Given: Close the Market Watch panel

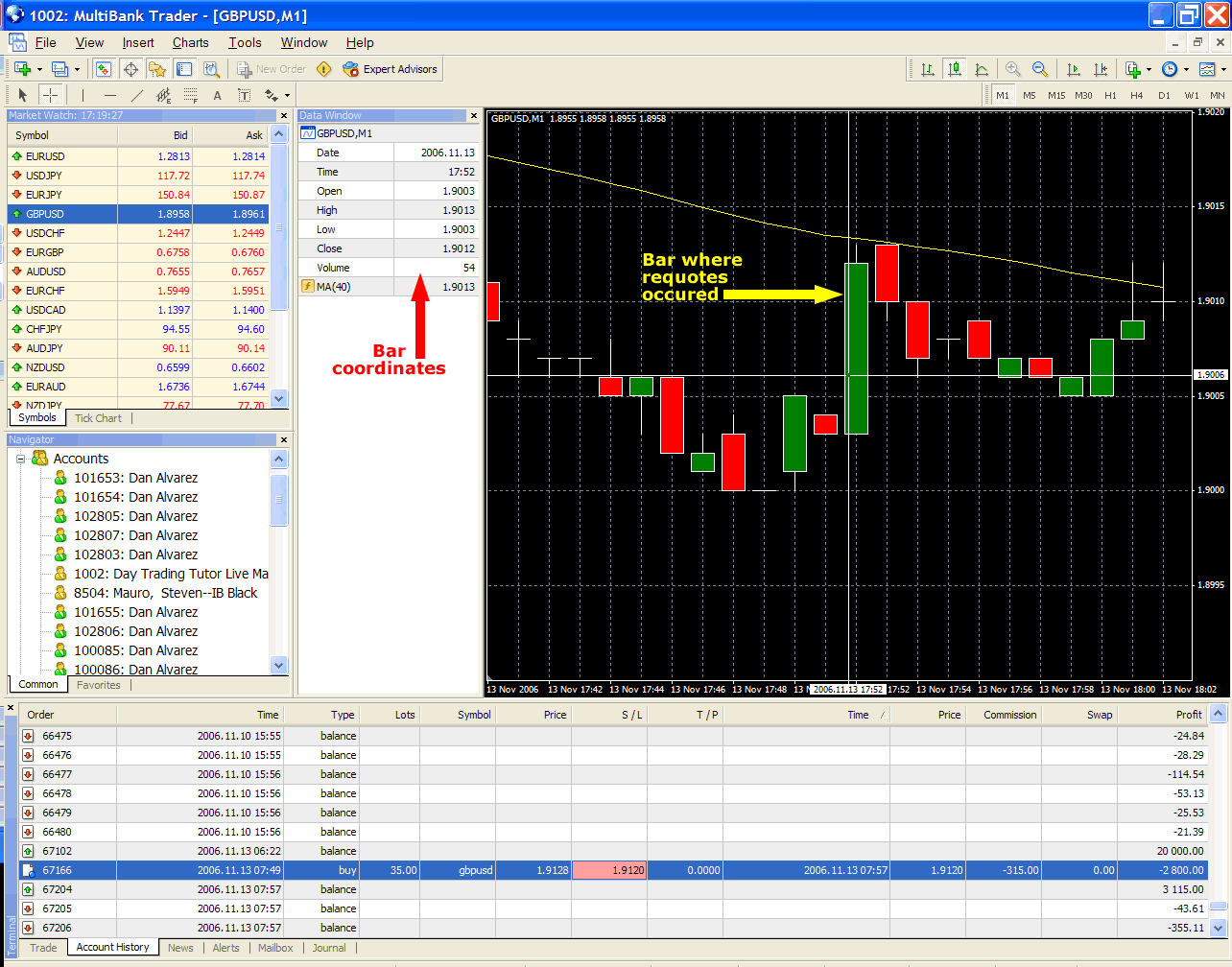Looking at the screenshot, I should (x=283, y=115).
